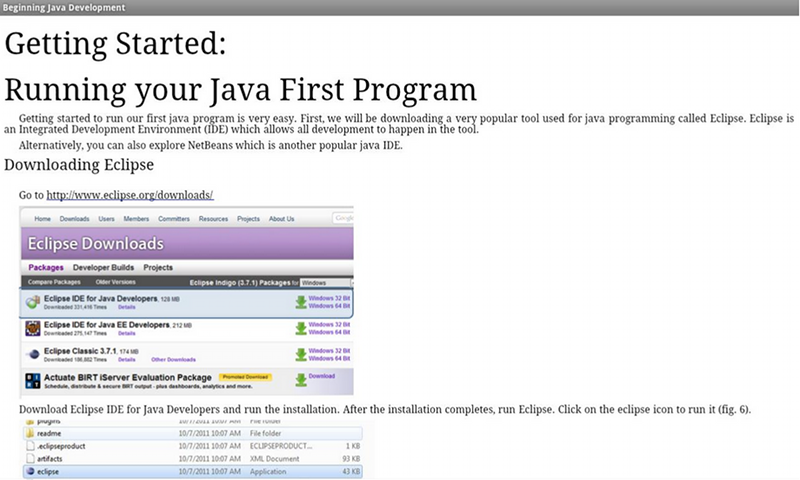
Task: Click green download arrow for Eclipse Classic 3.7.1
Action: (301, 355)
